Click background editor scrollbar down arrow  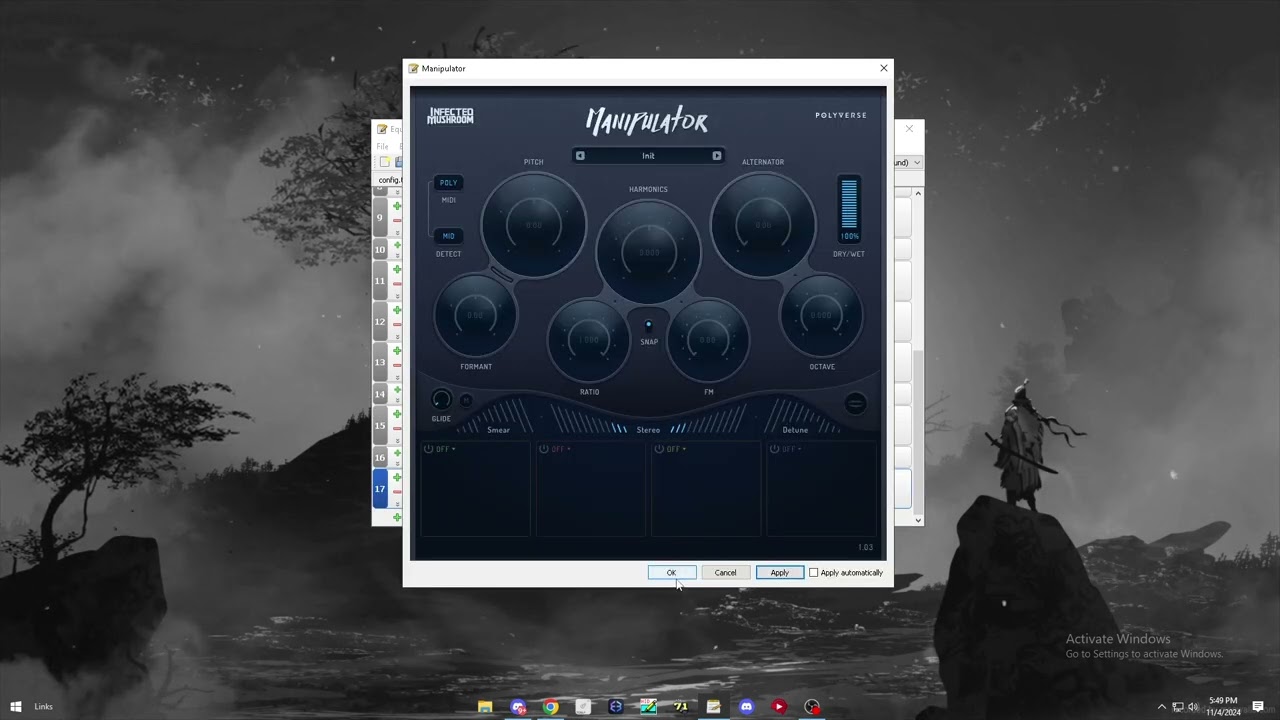coord(918,520)
